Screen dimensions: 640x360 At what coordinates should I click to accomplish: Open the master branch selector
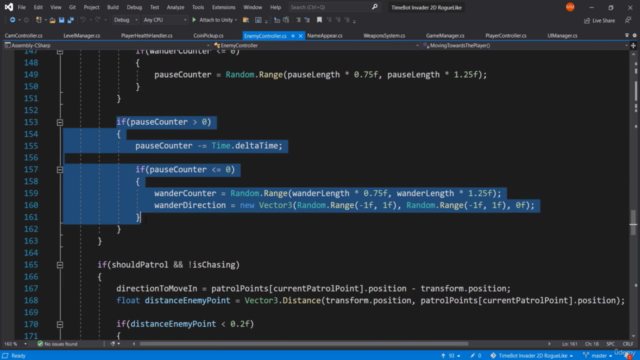[598, 356]
